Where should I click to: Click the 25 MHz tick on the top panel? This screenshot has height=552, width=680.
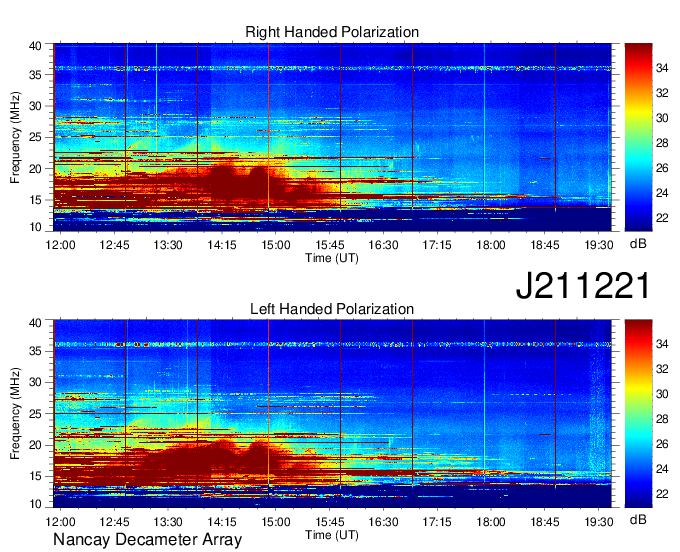coord(35,137)
